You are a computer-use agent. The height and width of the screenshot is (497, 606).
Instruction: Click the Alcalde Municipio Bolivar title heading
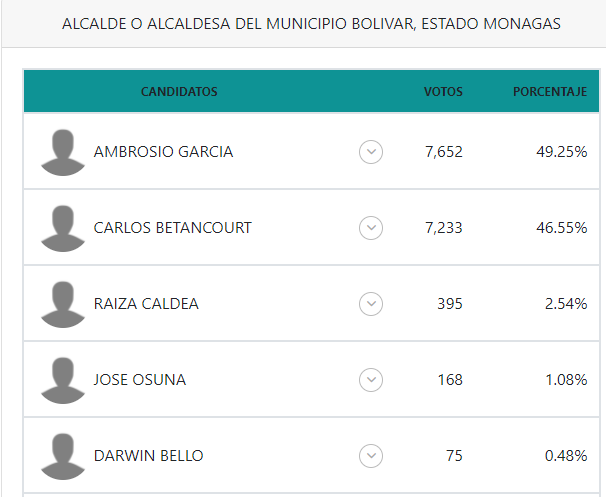point(311,24)
